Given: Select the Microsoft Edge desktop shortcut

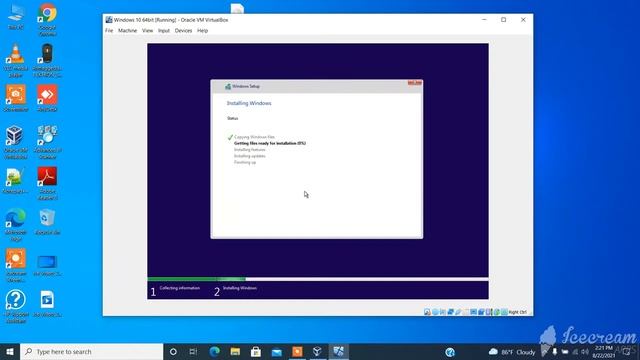Looking at the screenshot, I should pyautogui.click(x=16, y=225).
